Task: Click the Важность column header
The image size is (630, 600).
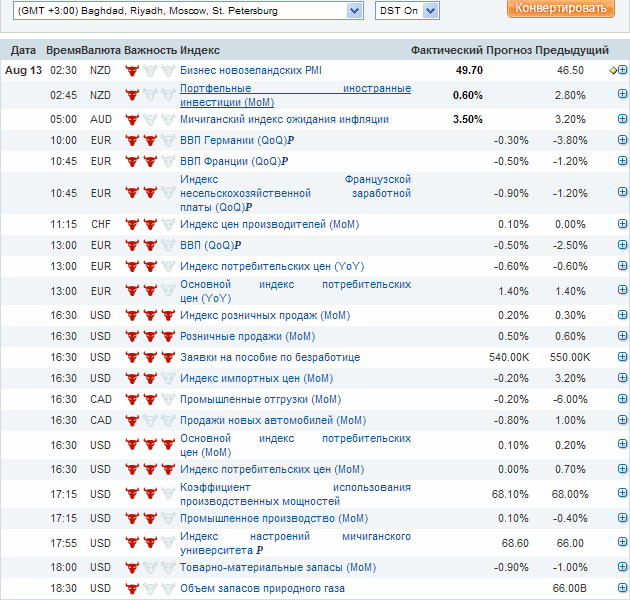Action: click(x=150, y=50)
